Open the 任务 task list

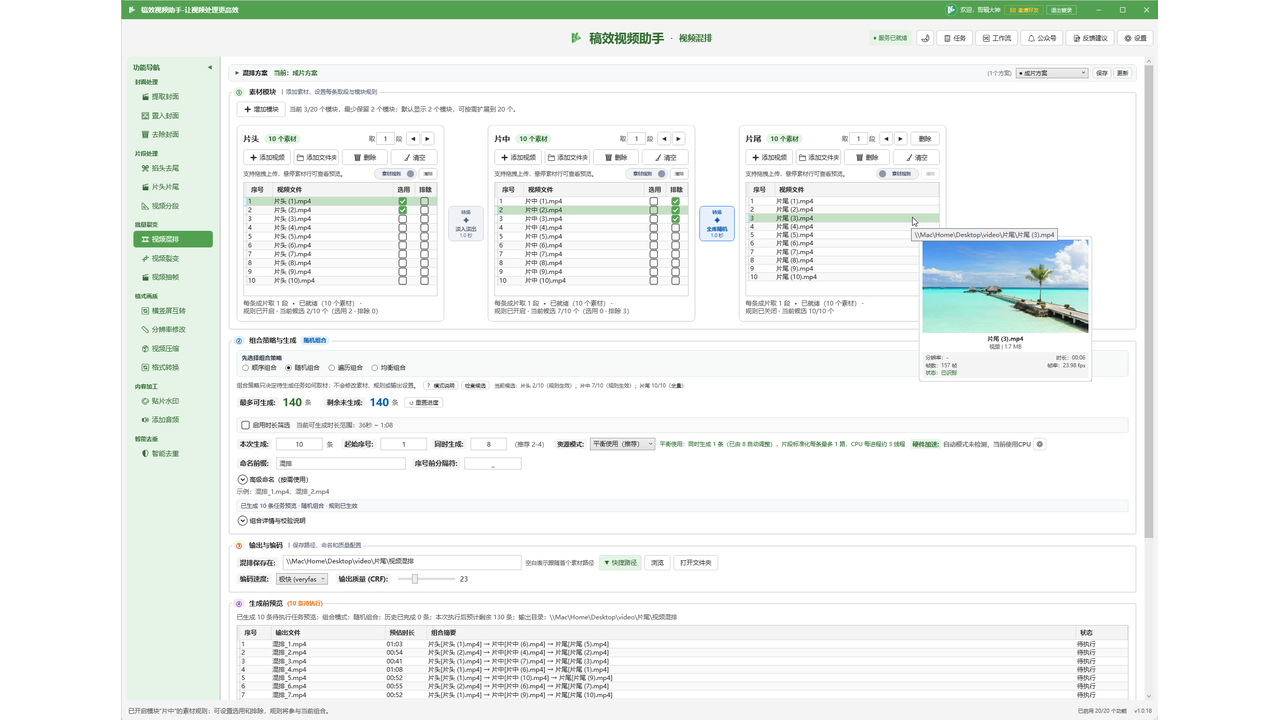pos(955,38)
